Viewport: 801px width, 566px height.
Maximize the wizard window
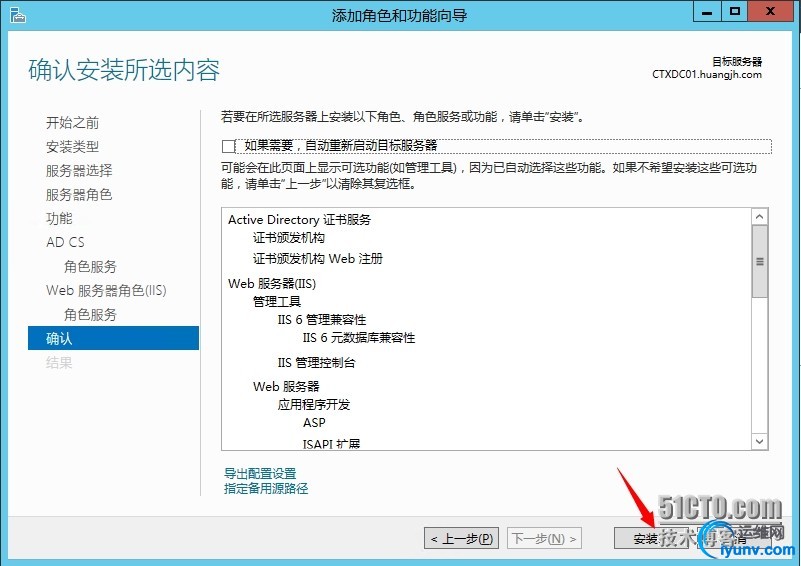(735, 11)
